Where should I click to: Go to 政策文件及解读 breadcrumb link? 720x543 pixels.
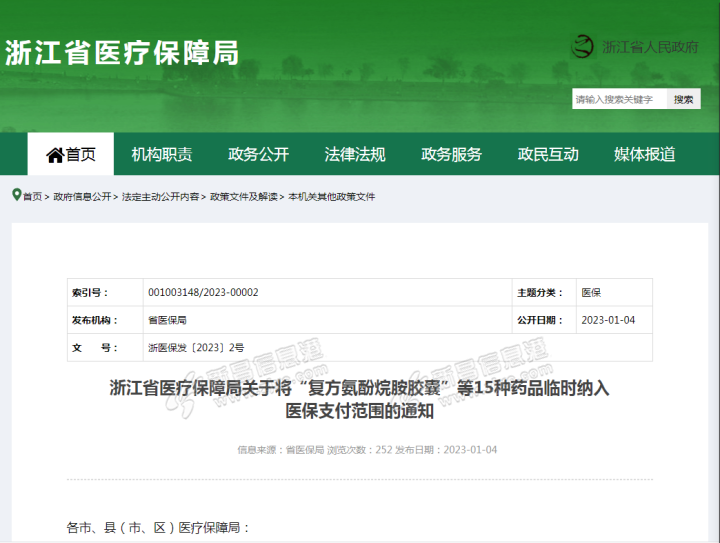coord(243,197)
